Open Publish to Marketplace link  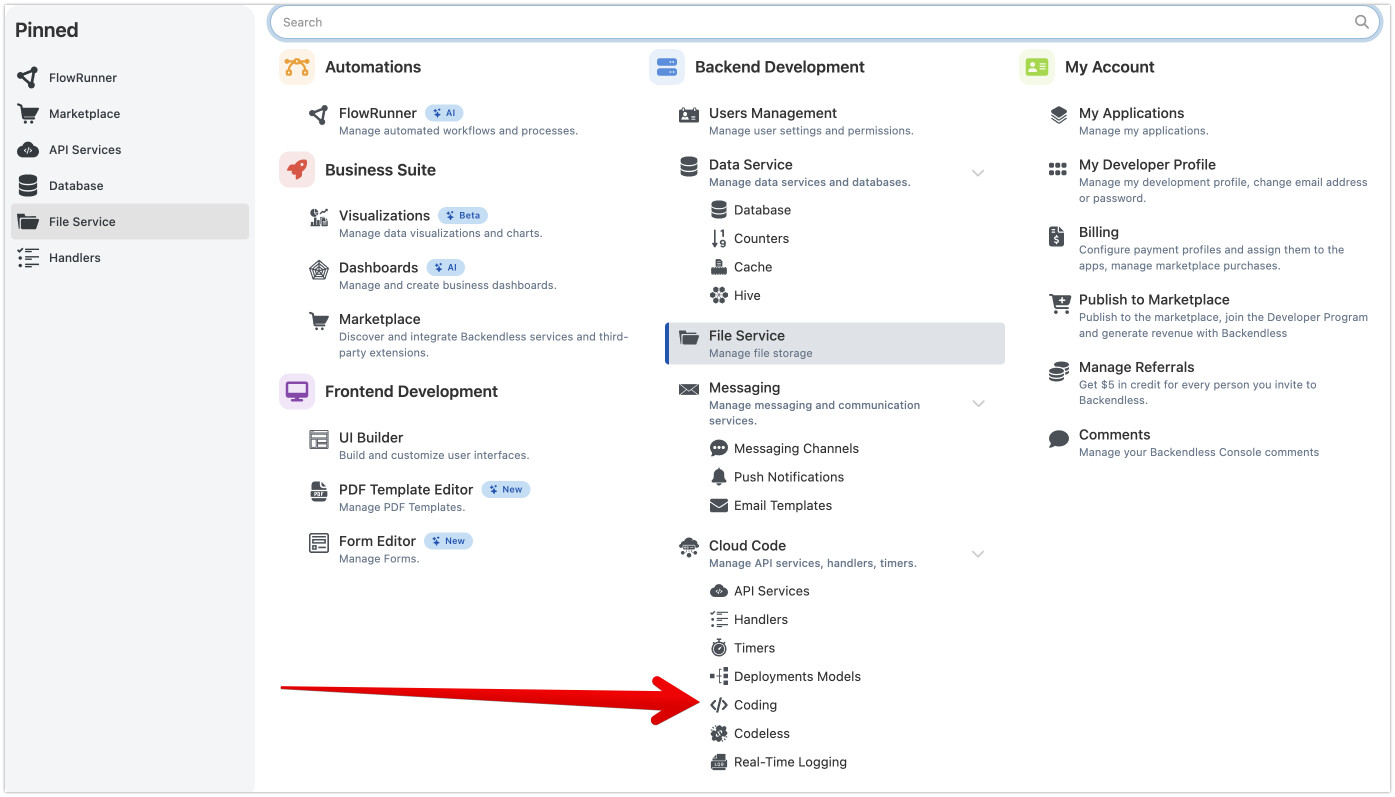pos(1154,300)
